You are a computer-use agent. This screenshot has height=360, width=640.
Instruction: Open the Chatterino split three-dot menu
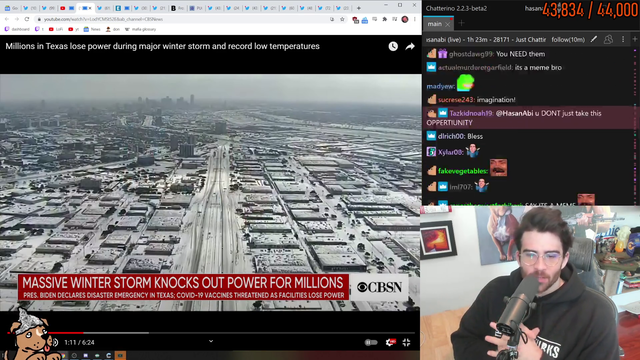pos(623,39)
